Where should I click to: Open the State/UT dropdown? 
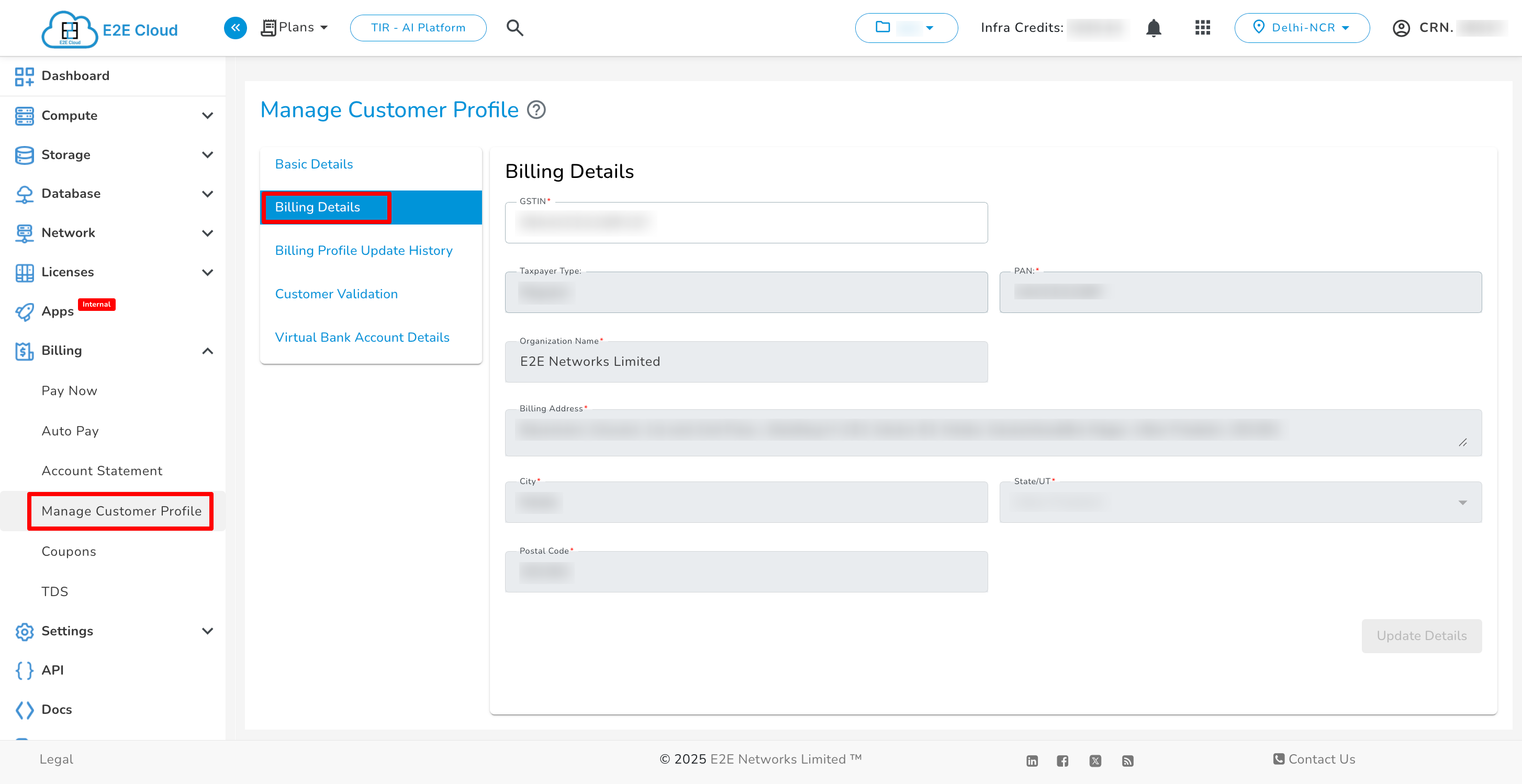(1240, 502)
